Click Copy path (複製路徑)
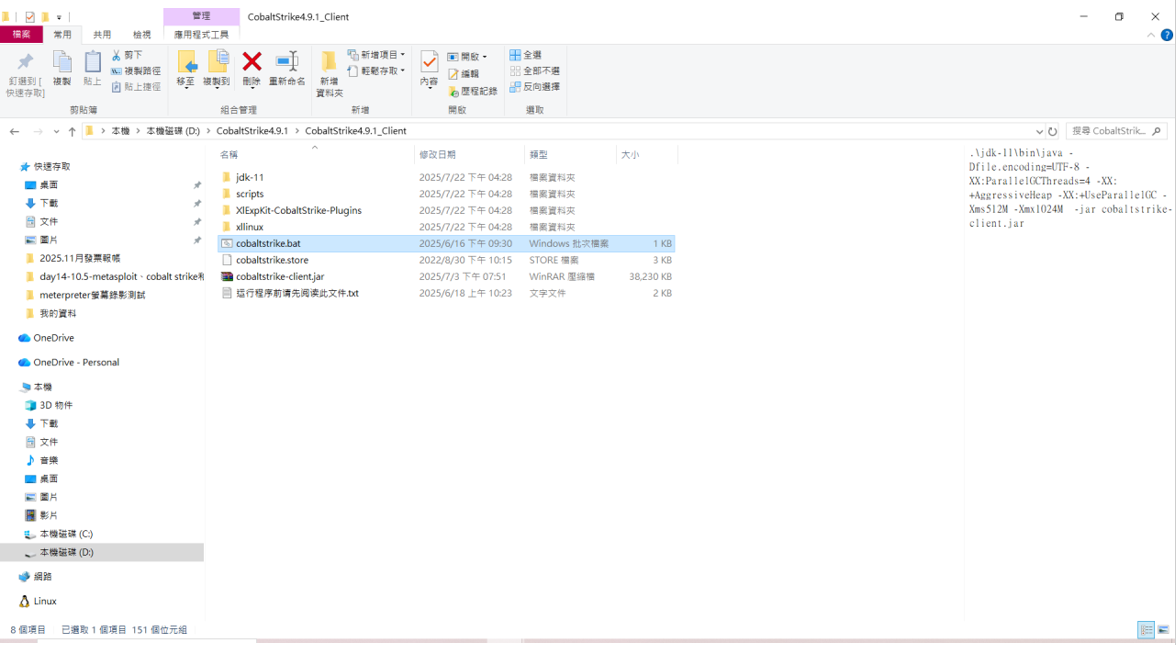1176x645 pixels. coord(136,70)
